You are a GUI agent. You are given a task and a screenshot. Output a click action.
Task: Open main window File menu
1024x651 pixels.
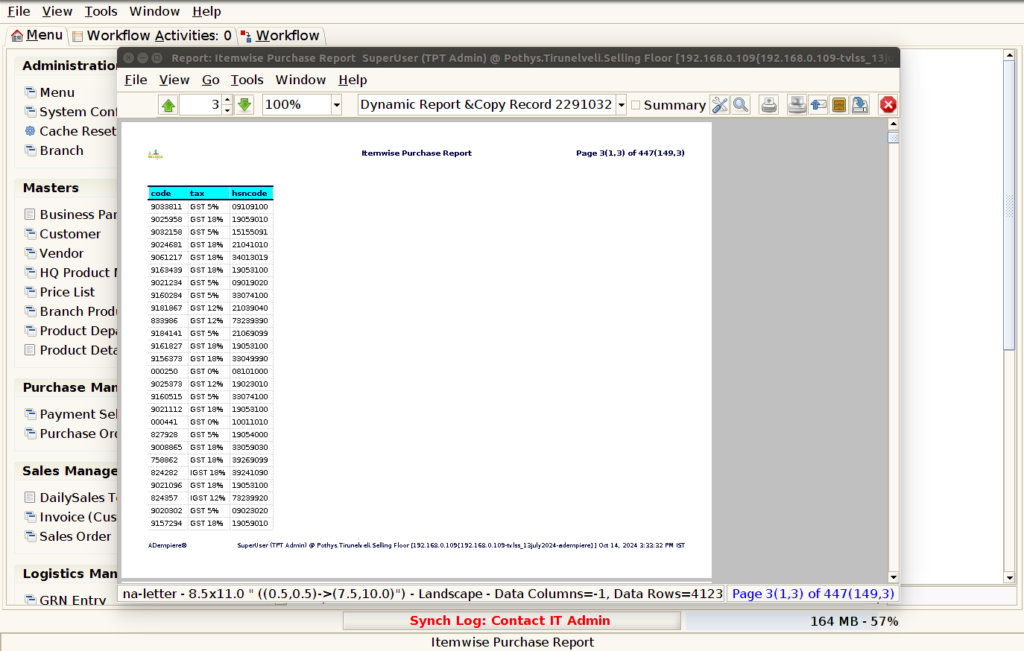click(18, 11)
